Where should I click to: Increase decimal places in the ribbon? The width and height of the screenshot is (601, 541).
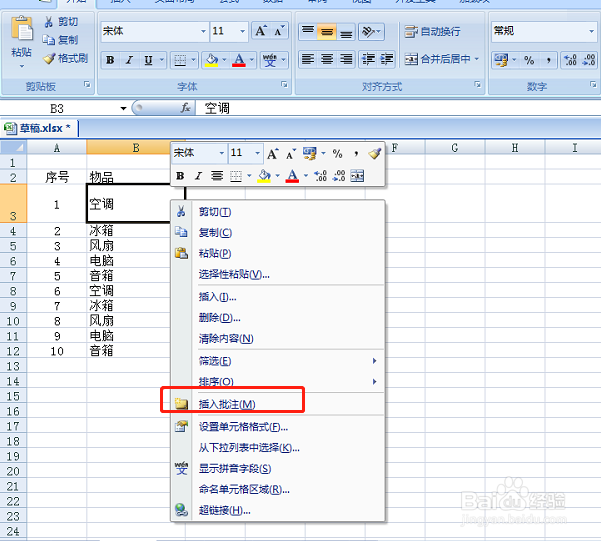click(x=570, y=60)
